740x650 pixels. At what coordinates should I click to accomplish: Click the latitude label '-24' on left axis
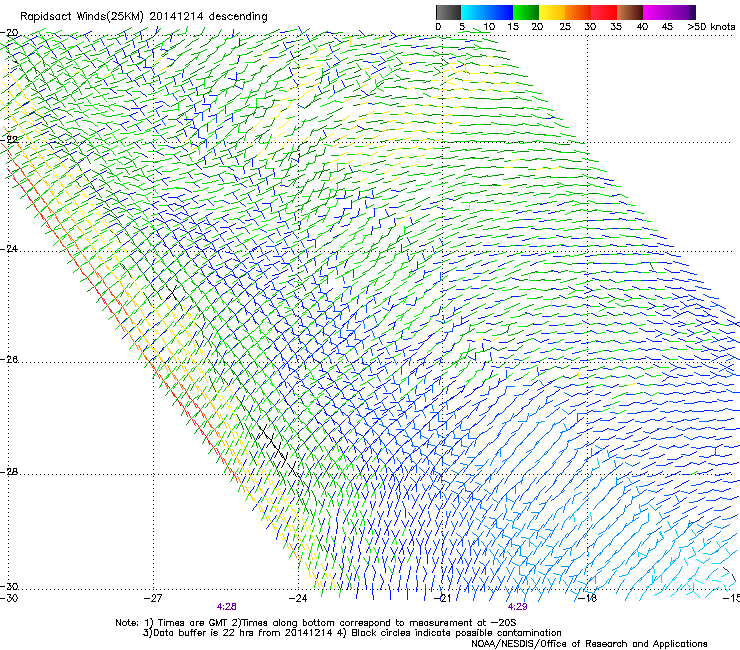(x=9, y=249)
